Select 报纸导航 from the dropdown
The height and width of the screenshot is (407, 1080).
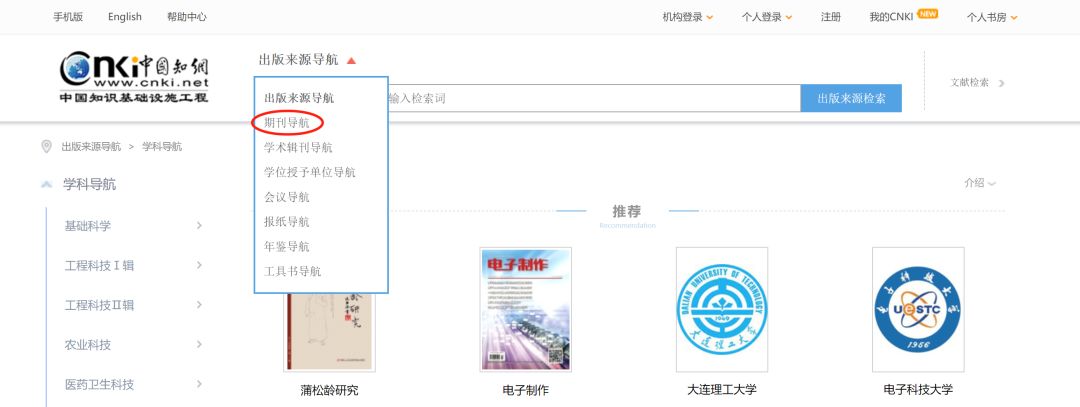tap(287, 222)
